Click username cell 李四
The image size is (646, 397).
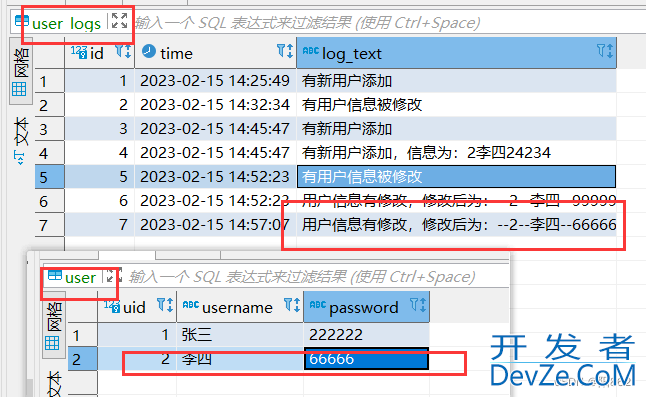click(240, 359)
